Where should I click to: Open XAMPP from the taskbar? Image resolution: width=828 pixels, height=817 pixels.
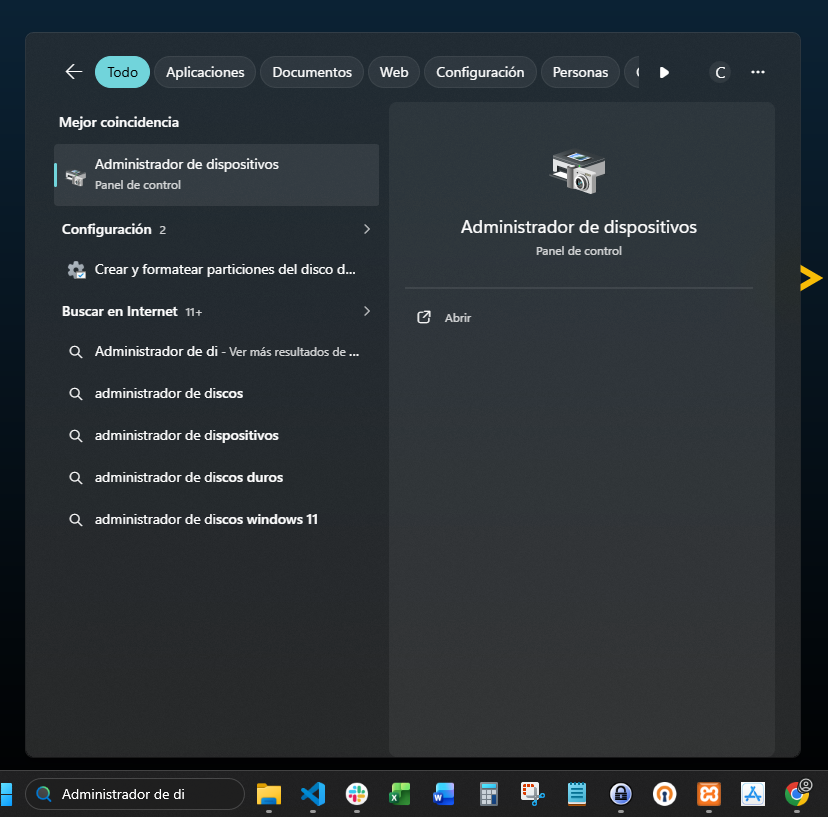tap(709, 794)
